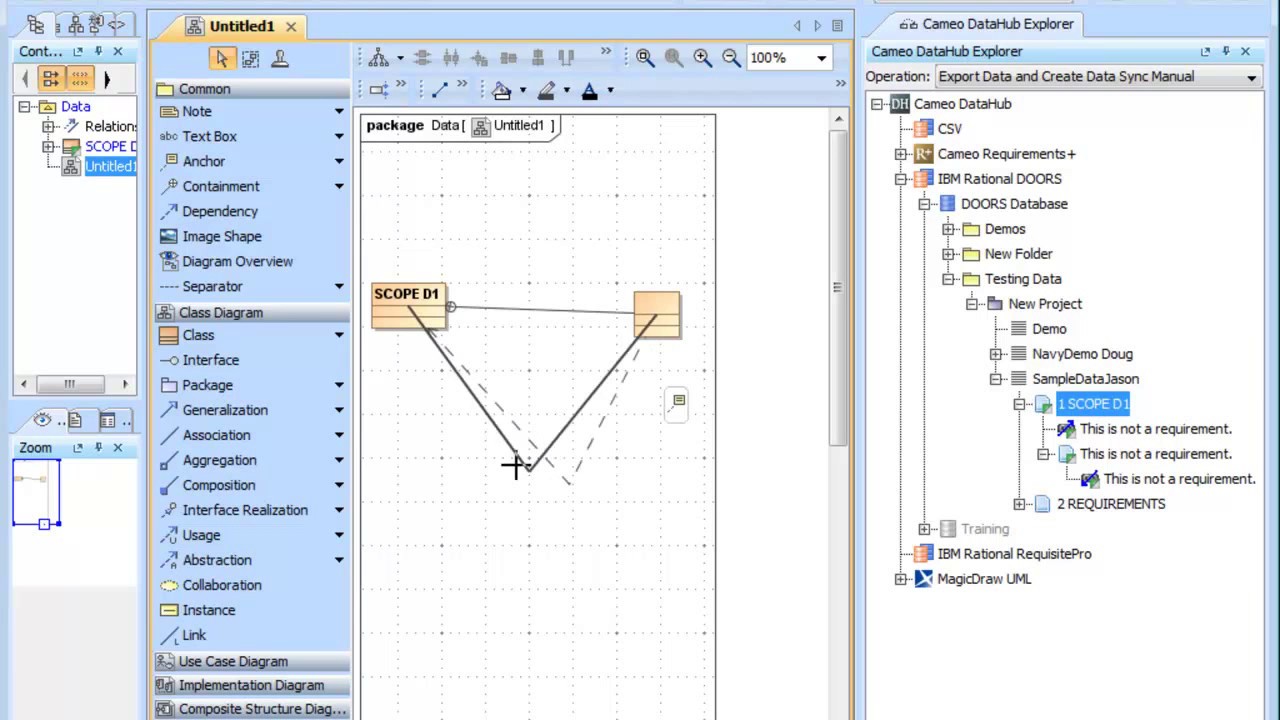Select the 1 SCOPE D1 item
The height and width of the screenshot is (720, 1280).
[x=1093, y=404]
